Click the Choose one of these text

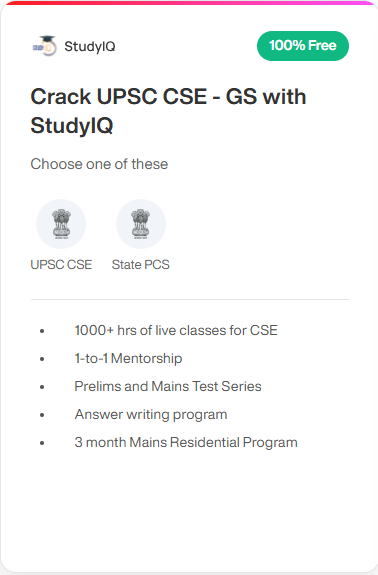(x=99, y=164)
